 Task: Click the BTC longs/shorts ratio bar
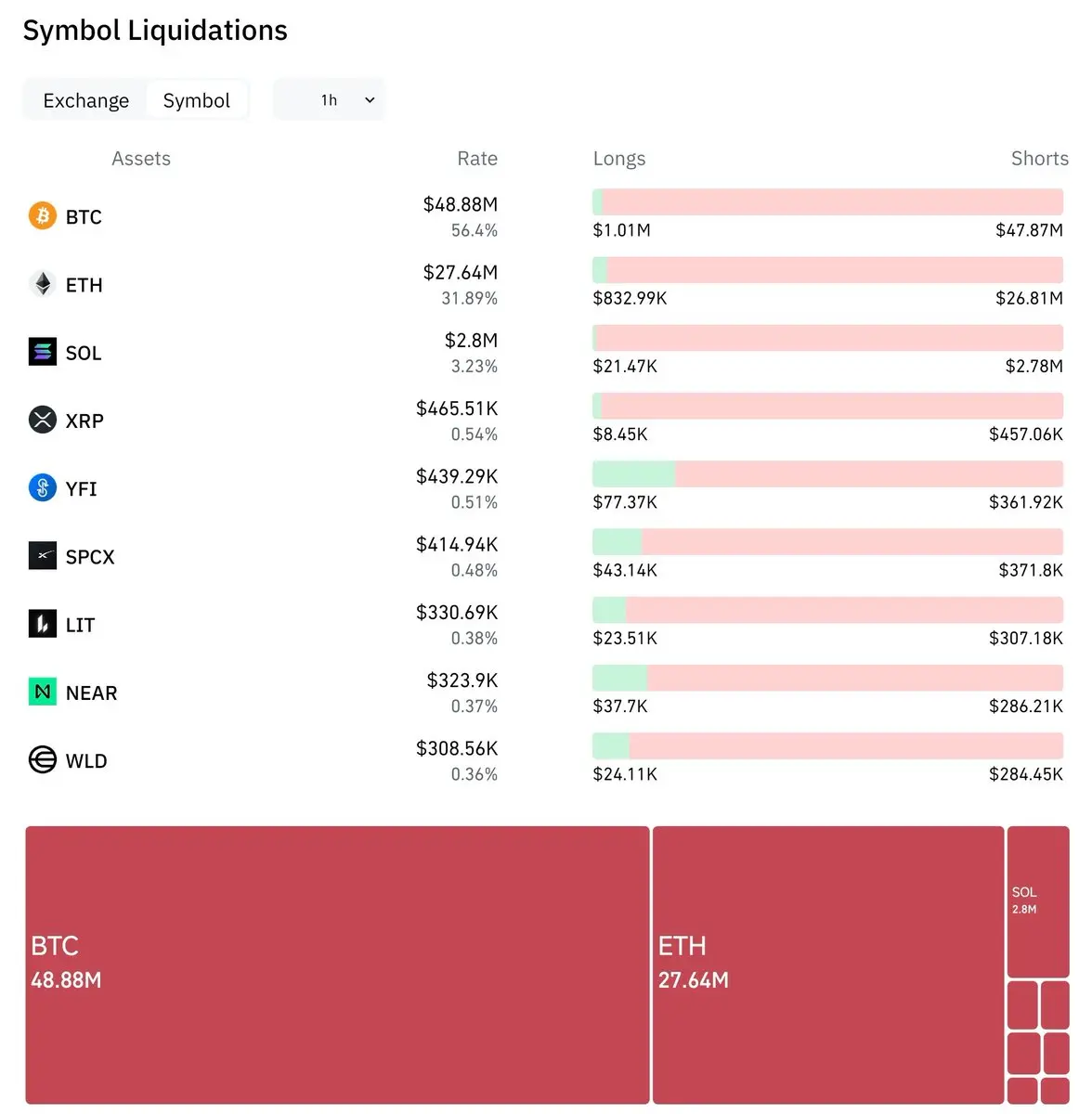828,201
